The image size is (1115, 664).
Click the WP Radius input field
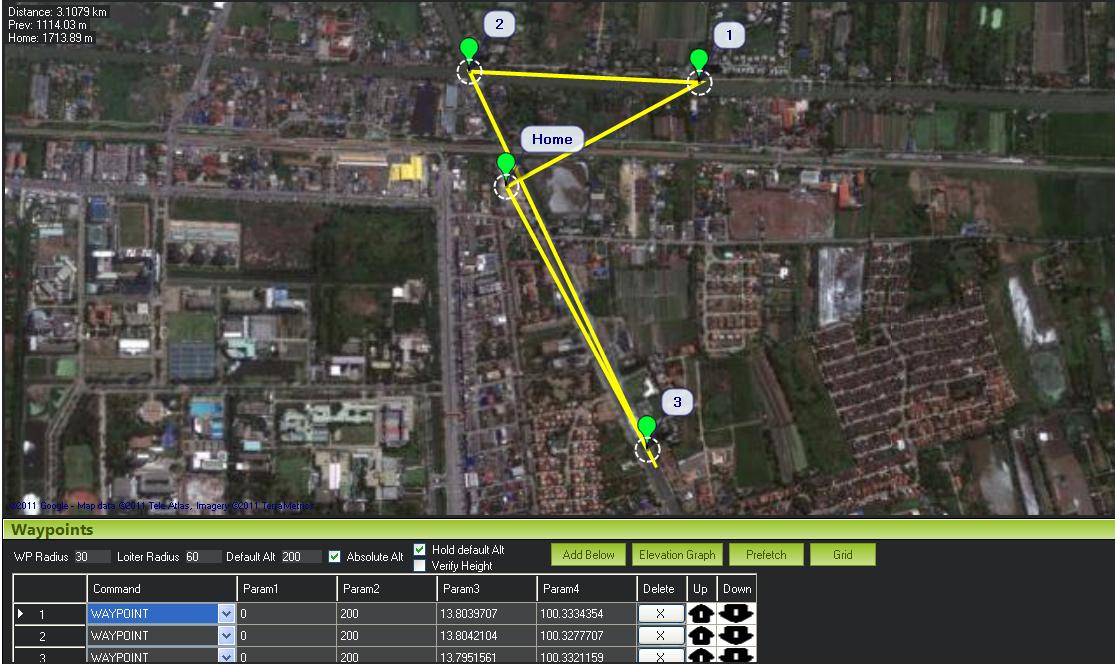(92, 557)
